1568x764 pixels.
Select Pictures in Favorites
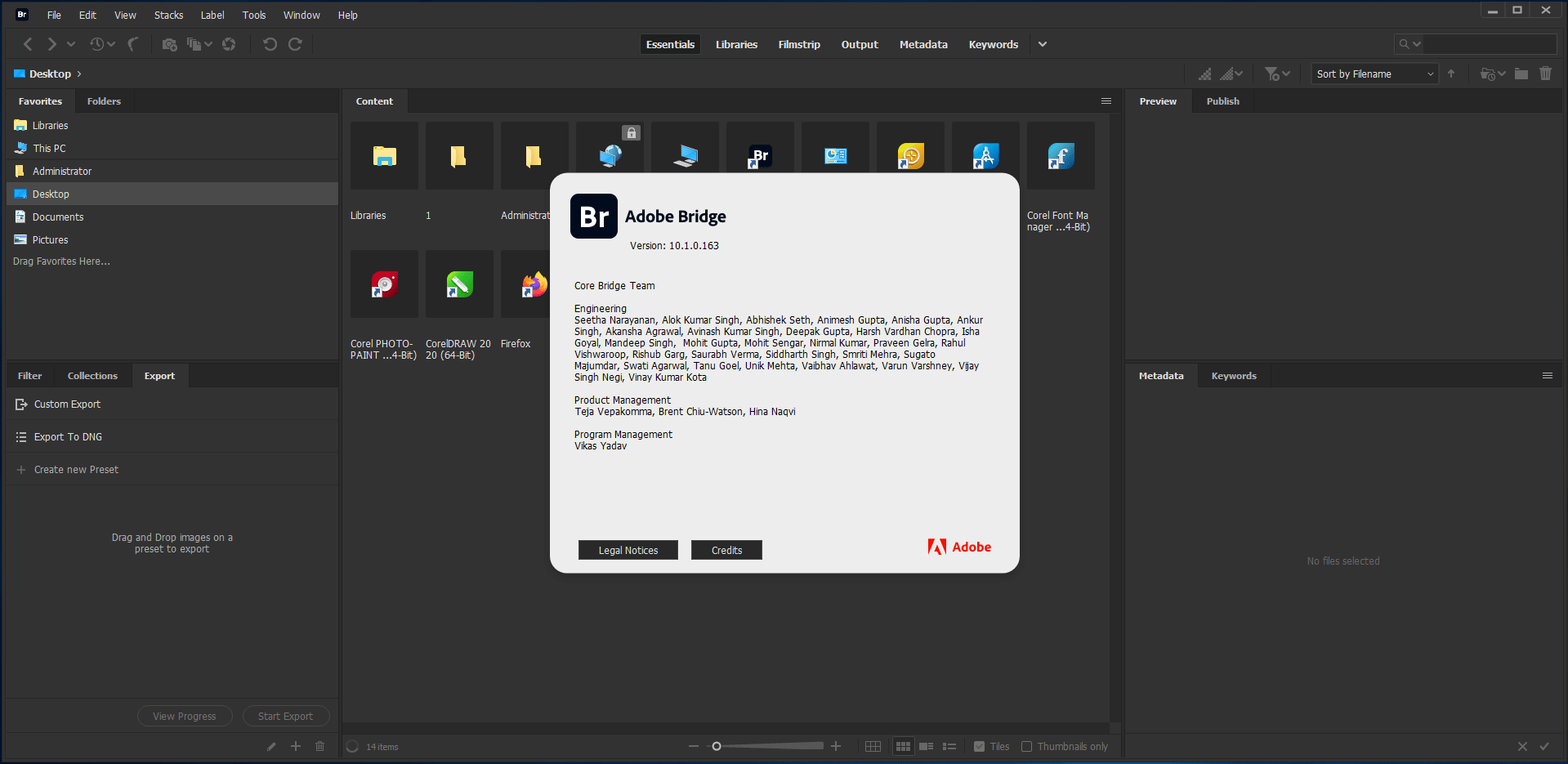(x=172, y=239)
